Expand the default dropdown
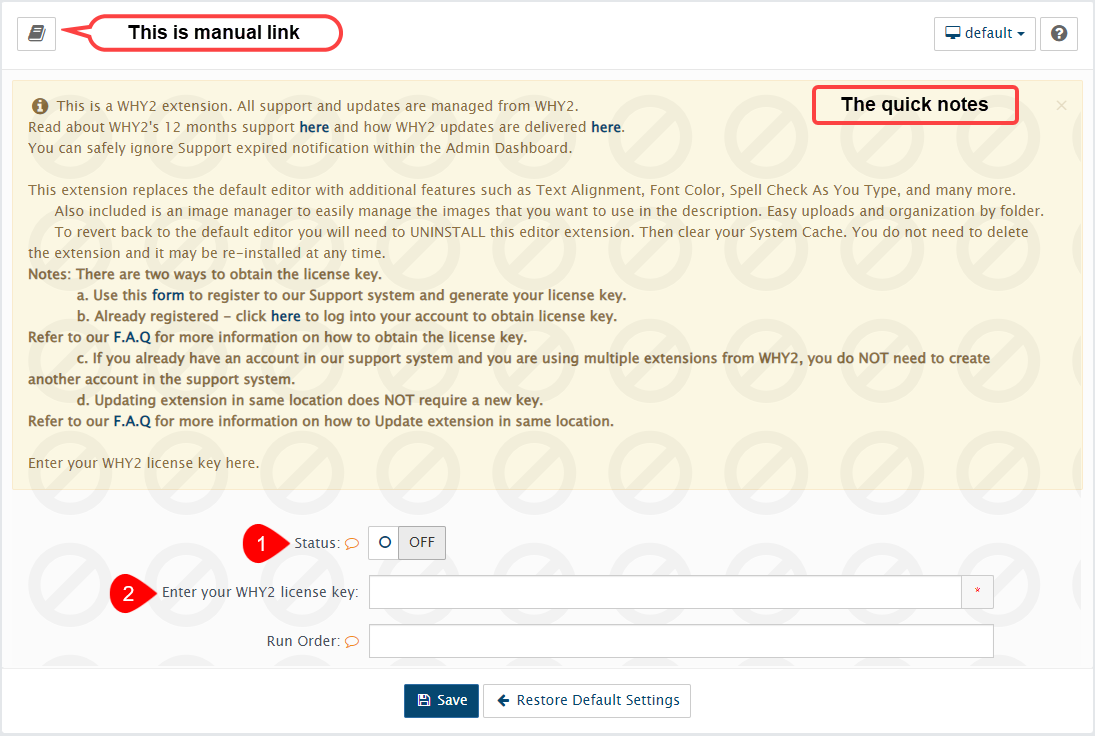The image size is (1095, 736). (x=985, y=33)
